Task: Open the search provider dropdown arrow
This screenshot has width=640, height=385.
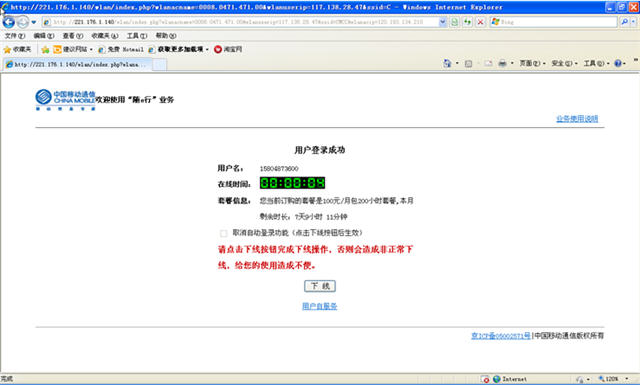Action: 633,22
